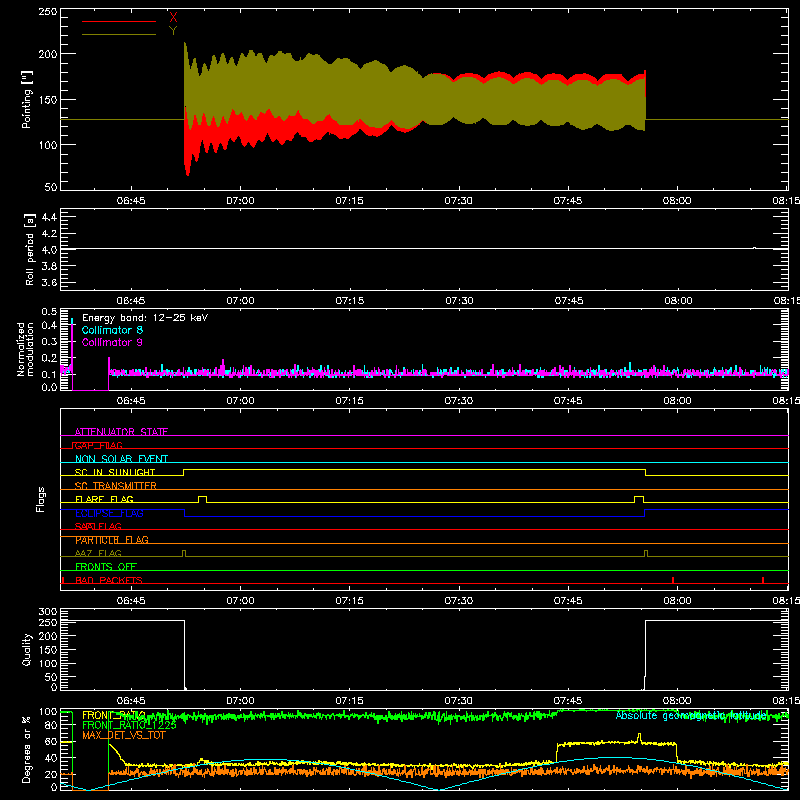Click the 0.5 tick on modulation axis
This screenshot has height=800, width=800.
[49, 312]
